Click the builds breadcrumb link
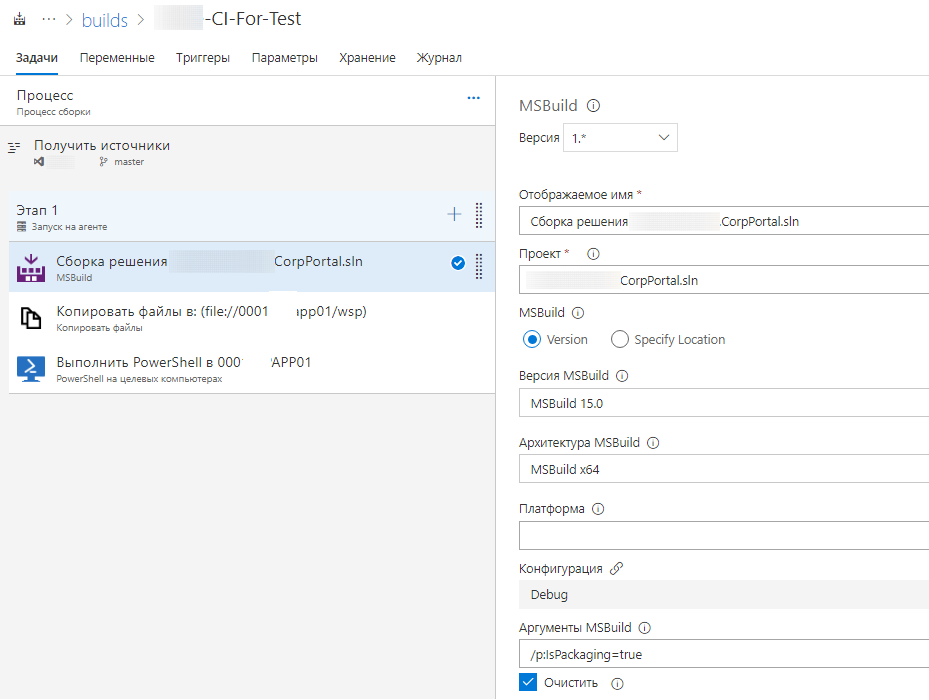This screenshot has width=929, height=700. click(104, 20)
